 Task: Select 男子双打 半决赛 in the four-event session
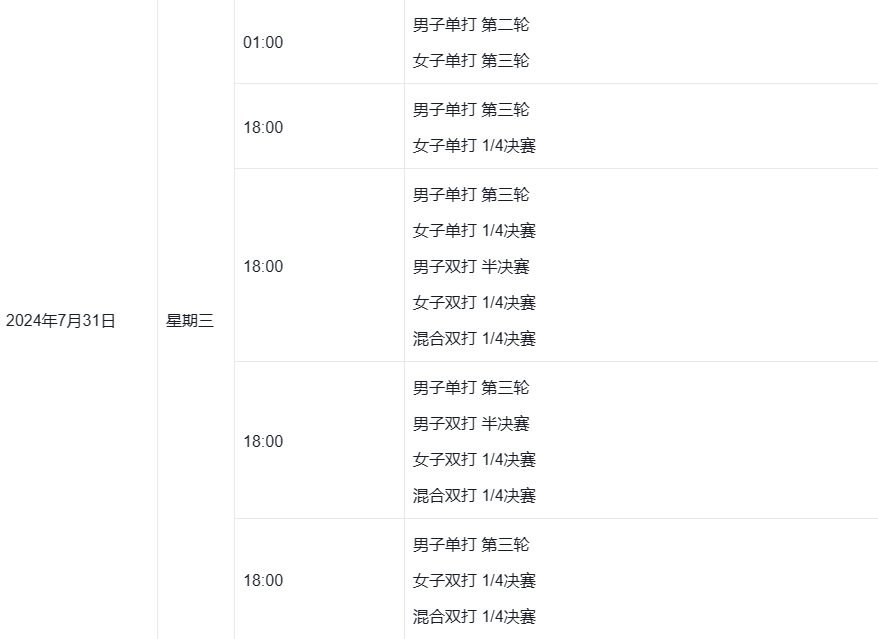(471, 423)
